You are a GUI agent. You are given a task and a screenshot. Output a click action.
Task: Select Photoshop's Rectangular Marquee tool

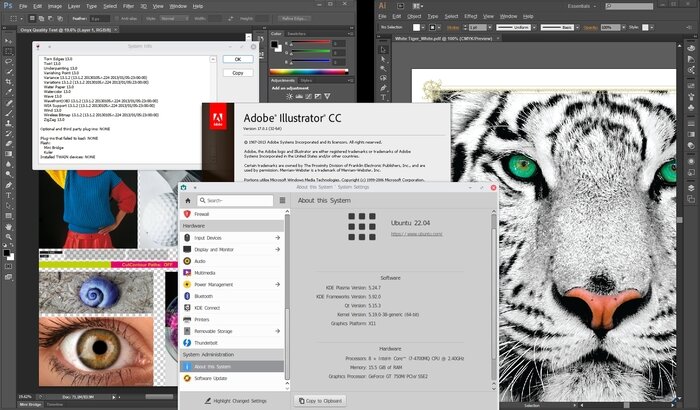(8, 51)
